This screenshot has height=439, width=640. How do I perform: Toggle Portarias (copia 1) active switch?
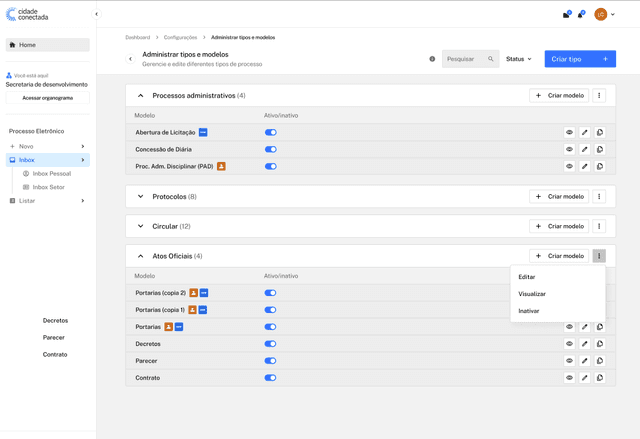[x=271, y=310]
